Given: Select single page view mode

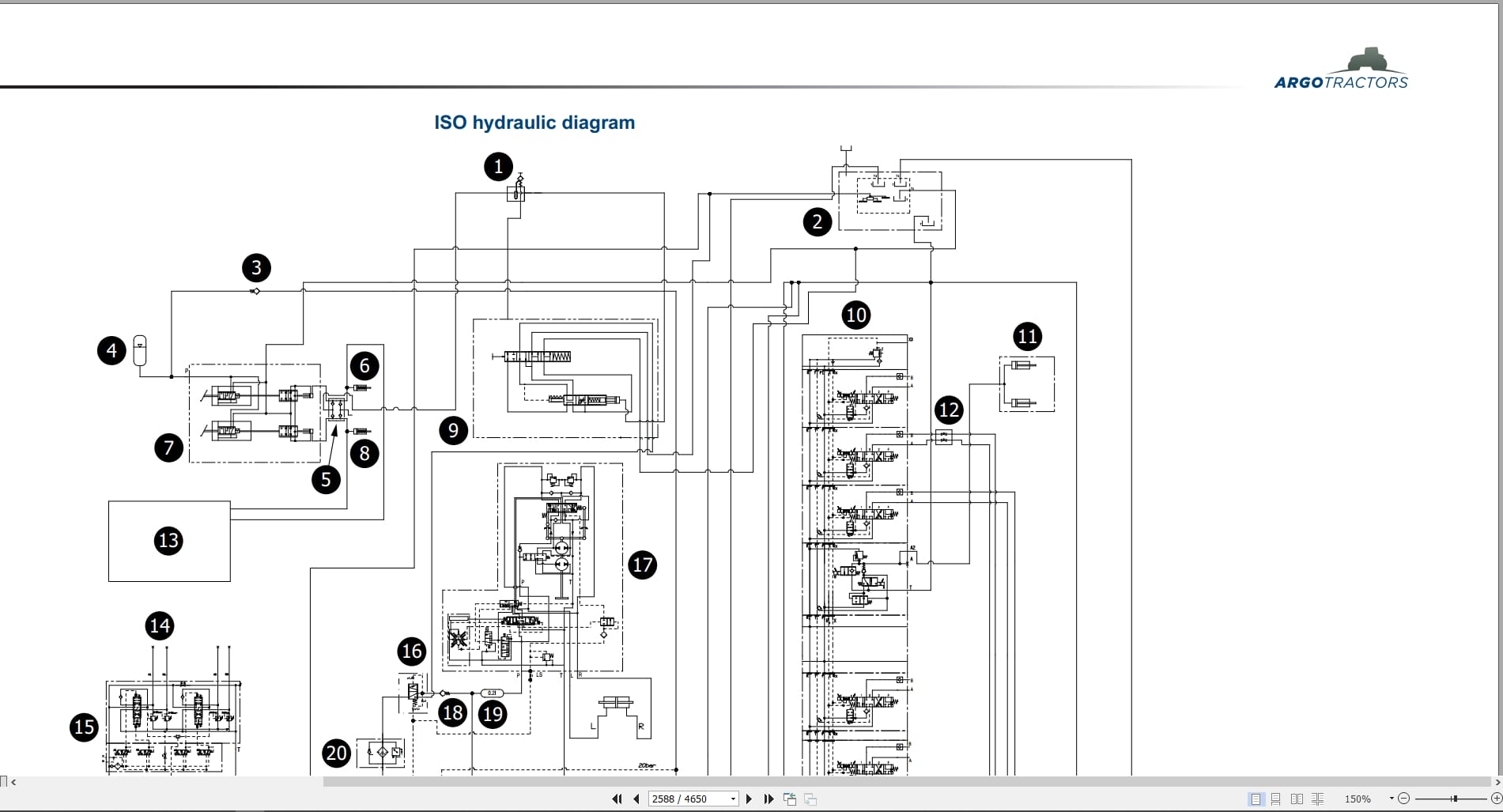Looking at the screenshot, I should click(1256, 799).
